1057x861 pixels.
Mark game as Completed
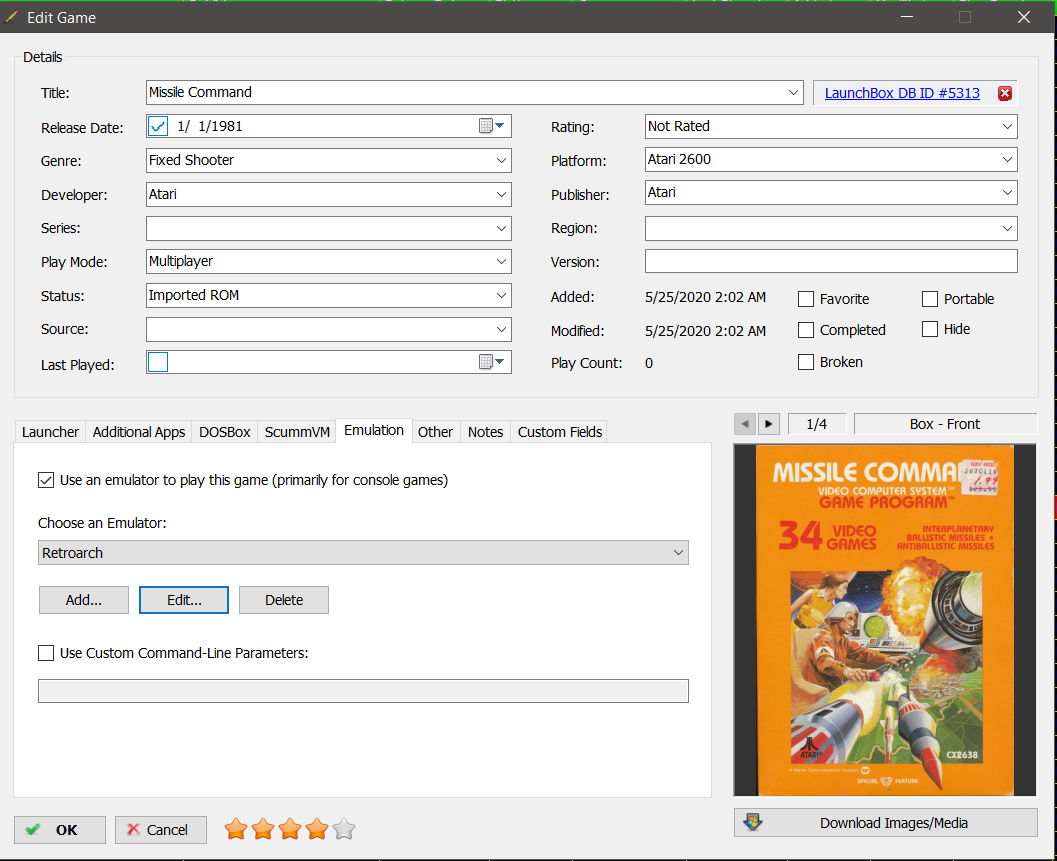tap(806, 330)
